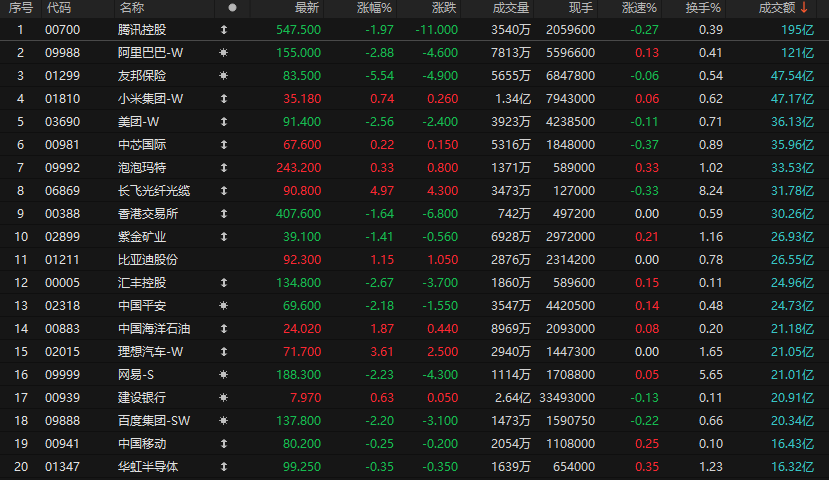Click the sun marker icon for 友邦保险
This screenshot has width=829, height=480.
pyautogui.click(x=224, y=76)
